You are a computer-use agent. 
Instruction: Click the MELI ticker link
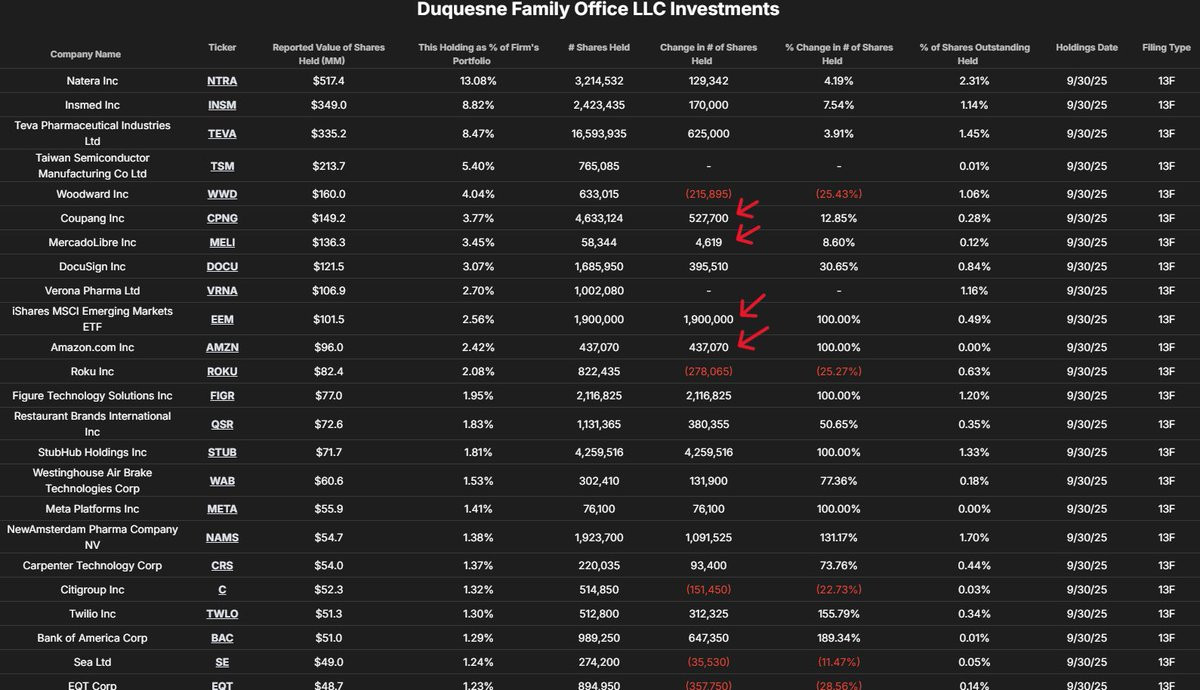(222, 242)
